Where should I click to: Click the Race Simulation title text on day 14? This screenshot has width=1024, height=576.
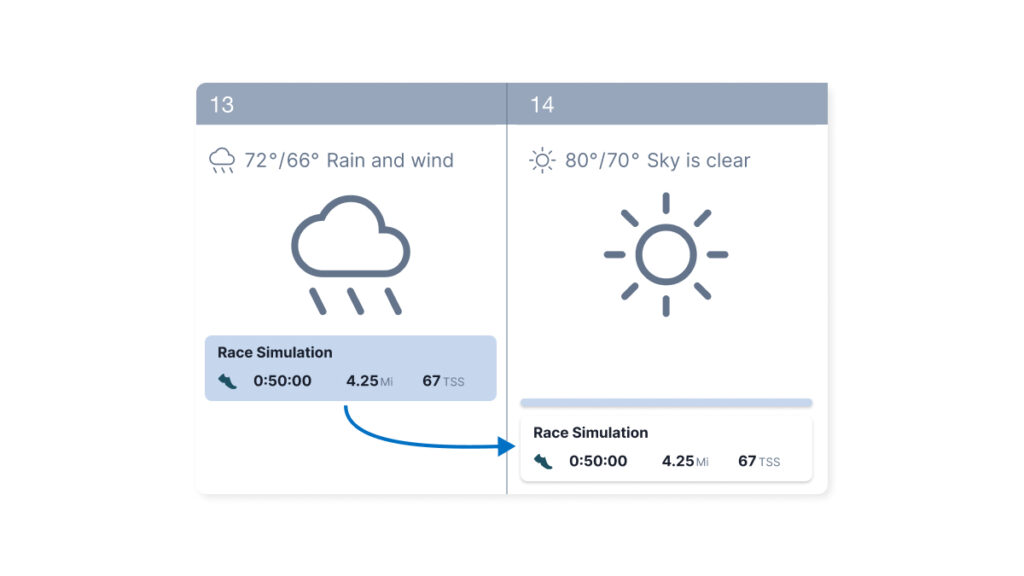coord(592,432)
